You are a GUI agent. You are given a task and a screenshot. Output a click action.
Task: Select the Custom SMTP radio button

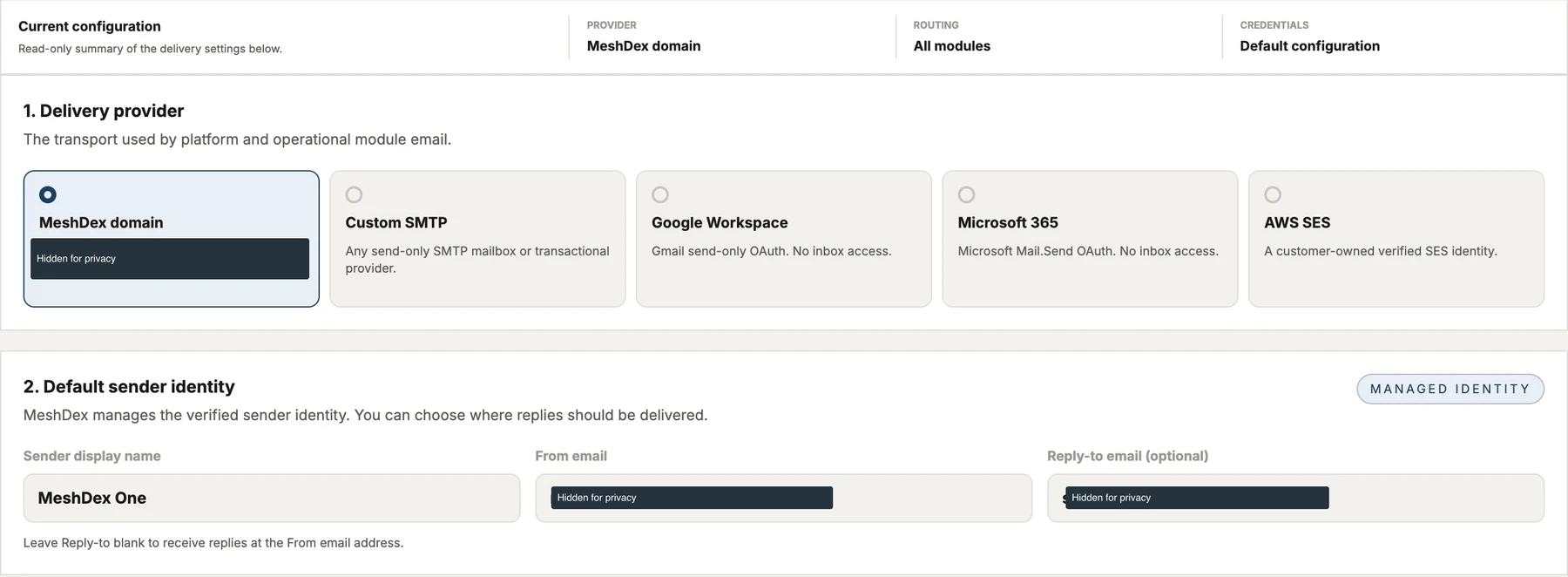coord(354,194)
